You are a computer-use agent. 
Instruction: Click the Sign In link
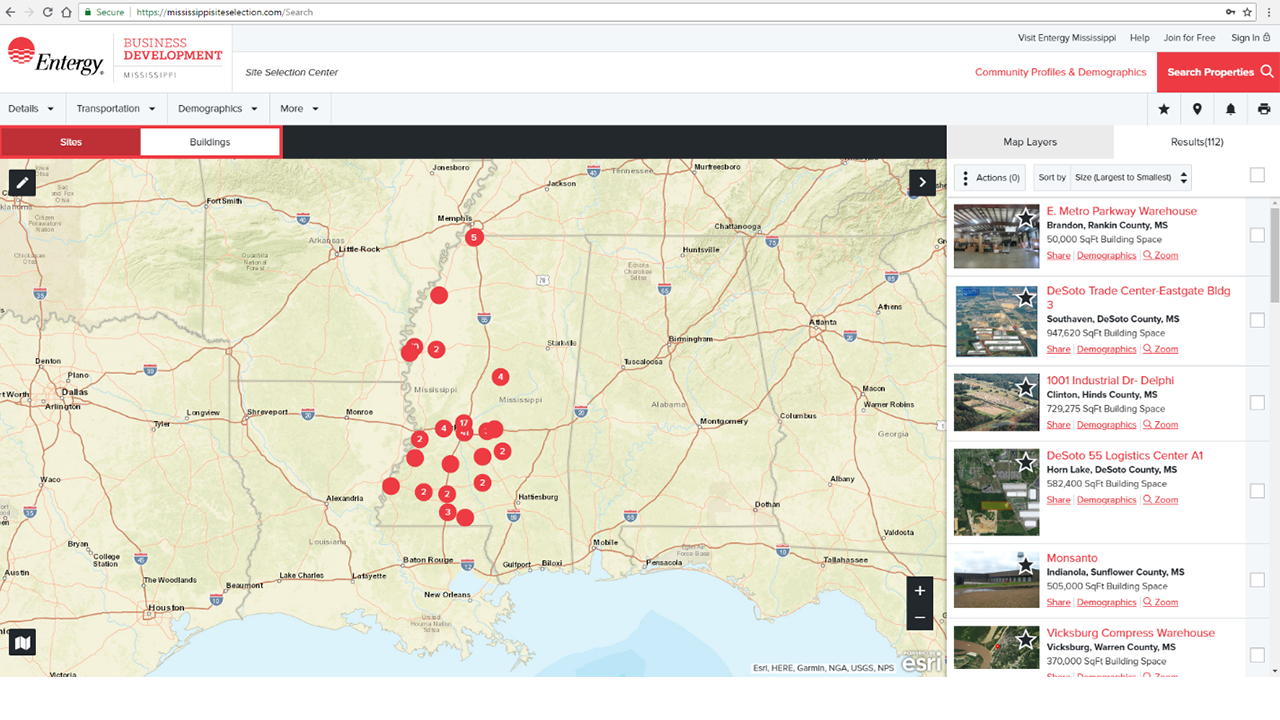[x=1250, y=38]
